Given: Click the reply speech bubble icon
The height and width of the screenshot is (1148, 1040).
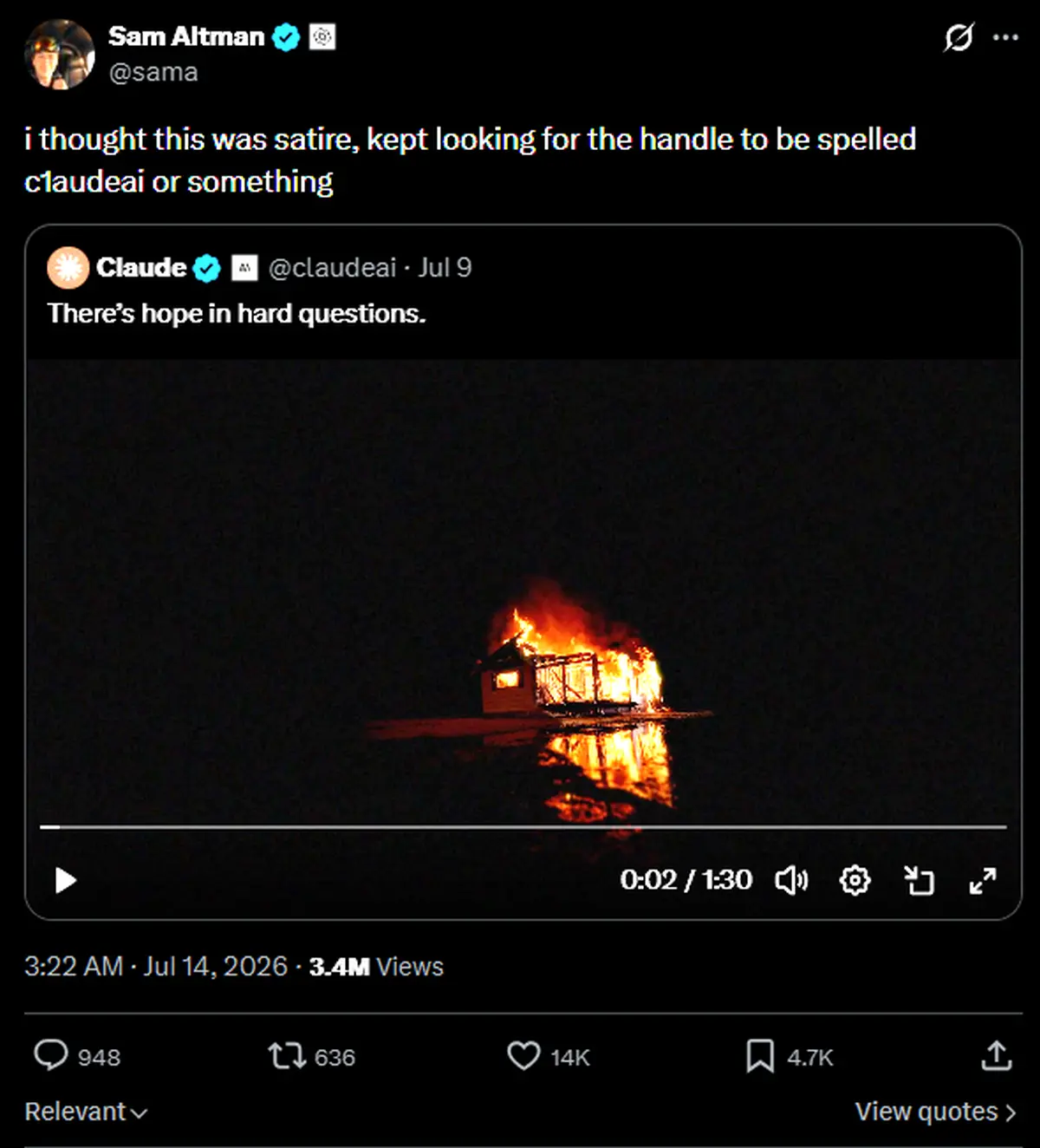Looking at the screenshot, I should pos(50,1055).
